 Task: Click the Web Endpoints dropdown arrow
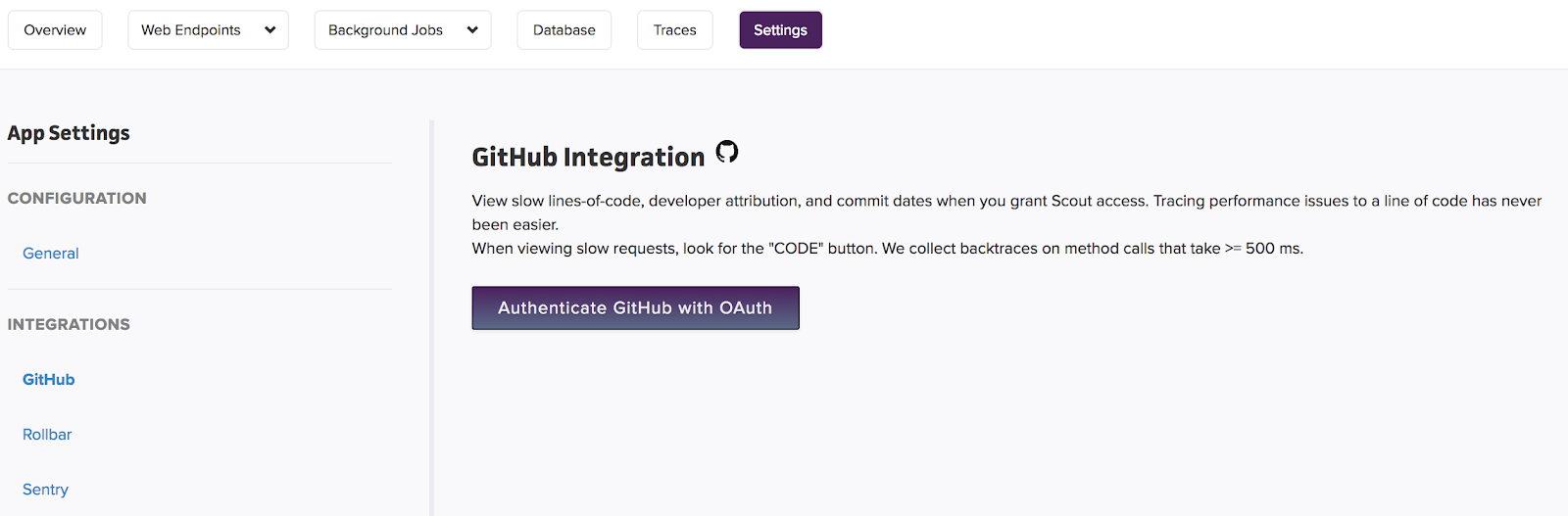pos(270,30)
